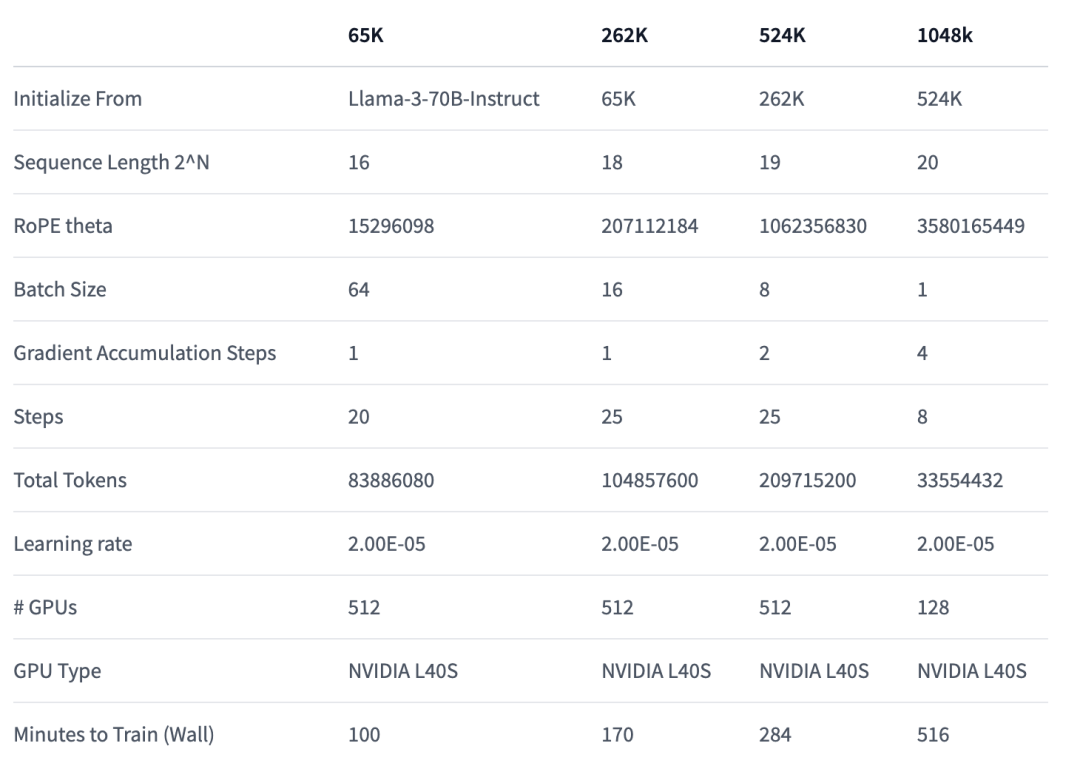Click the 207112184 cell
This screenshot has height=763, width=1080.
[650, 226]
